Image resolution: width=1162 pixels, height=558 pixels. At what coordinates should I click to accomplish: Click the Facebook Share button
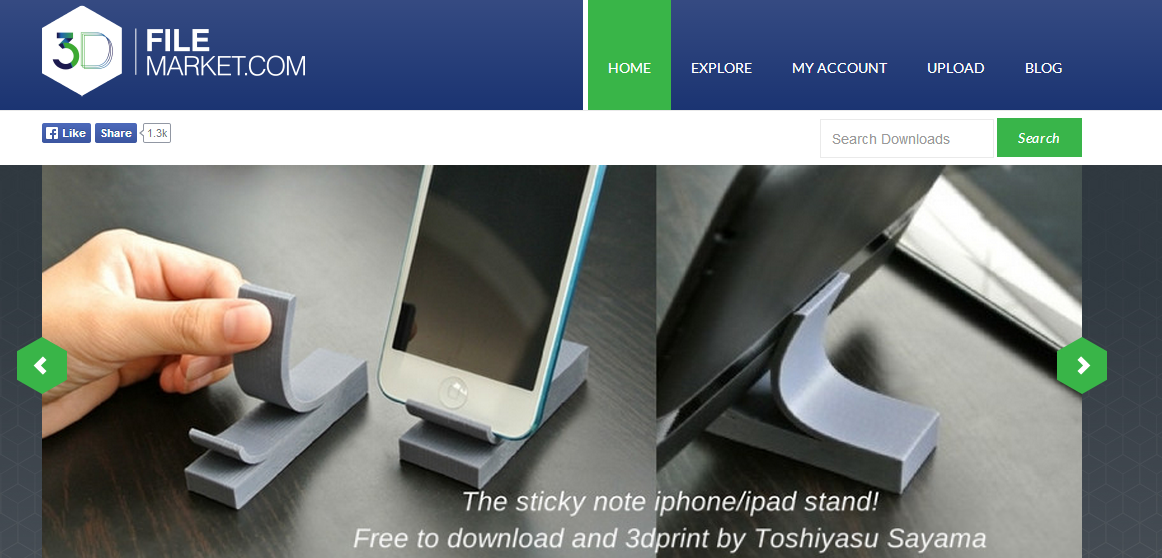116,133
